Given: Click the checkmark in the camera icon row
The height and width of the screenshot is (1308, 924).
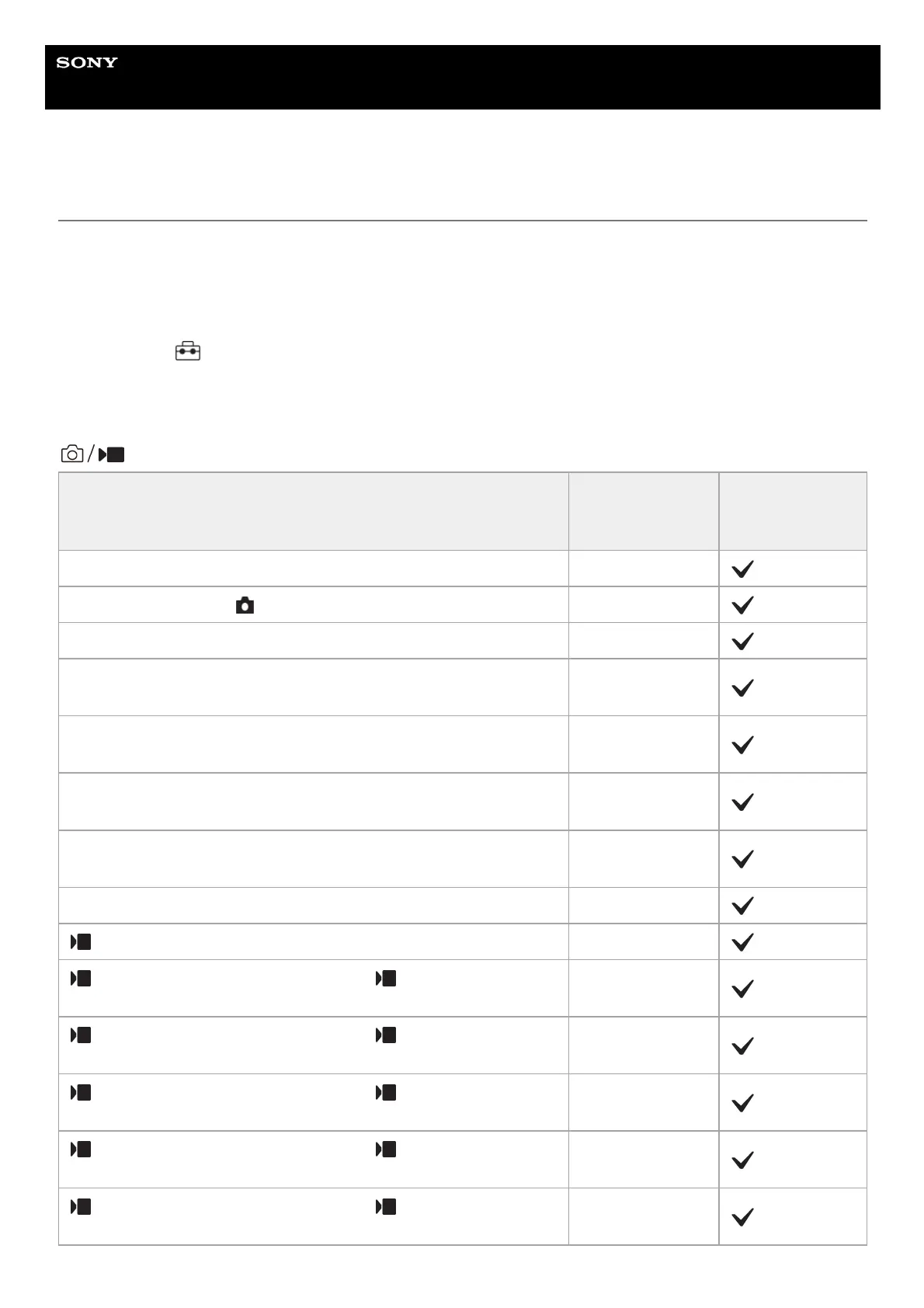Looking at the screenshot, I should 743,605.
